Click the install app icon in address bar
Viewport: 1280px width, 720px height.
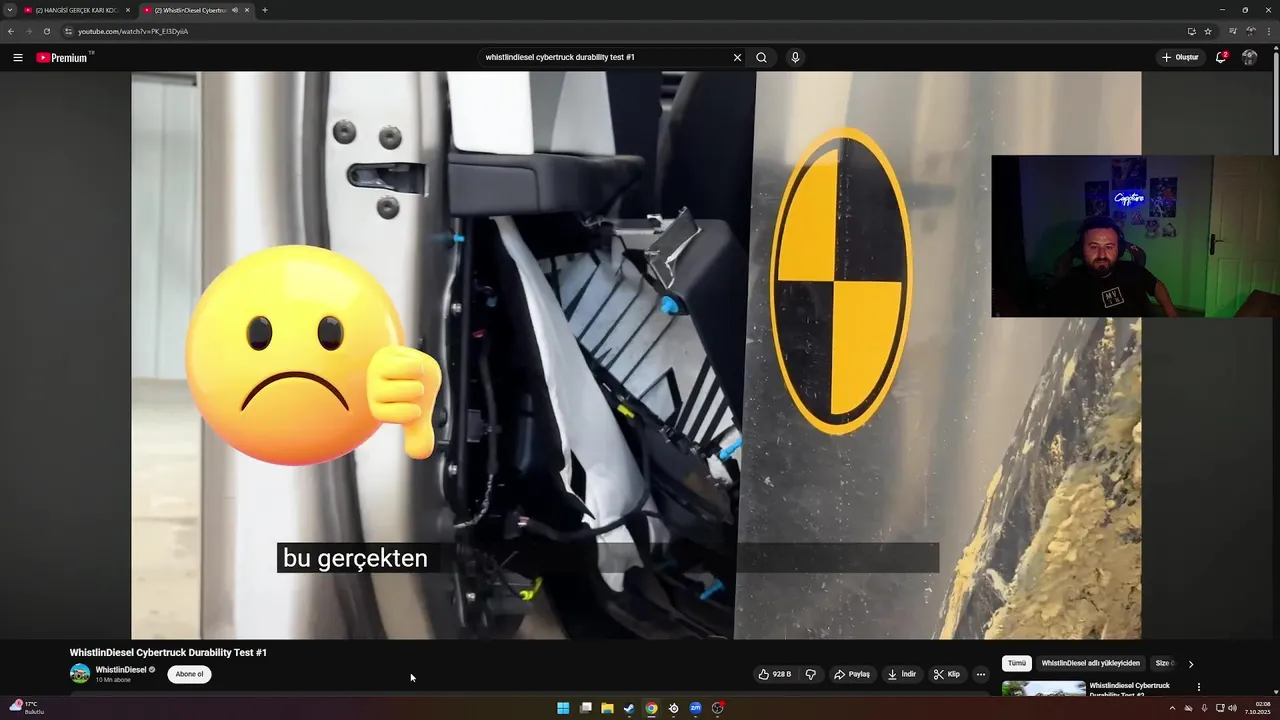pos(1191,31)
